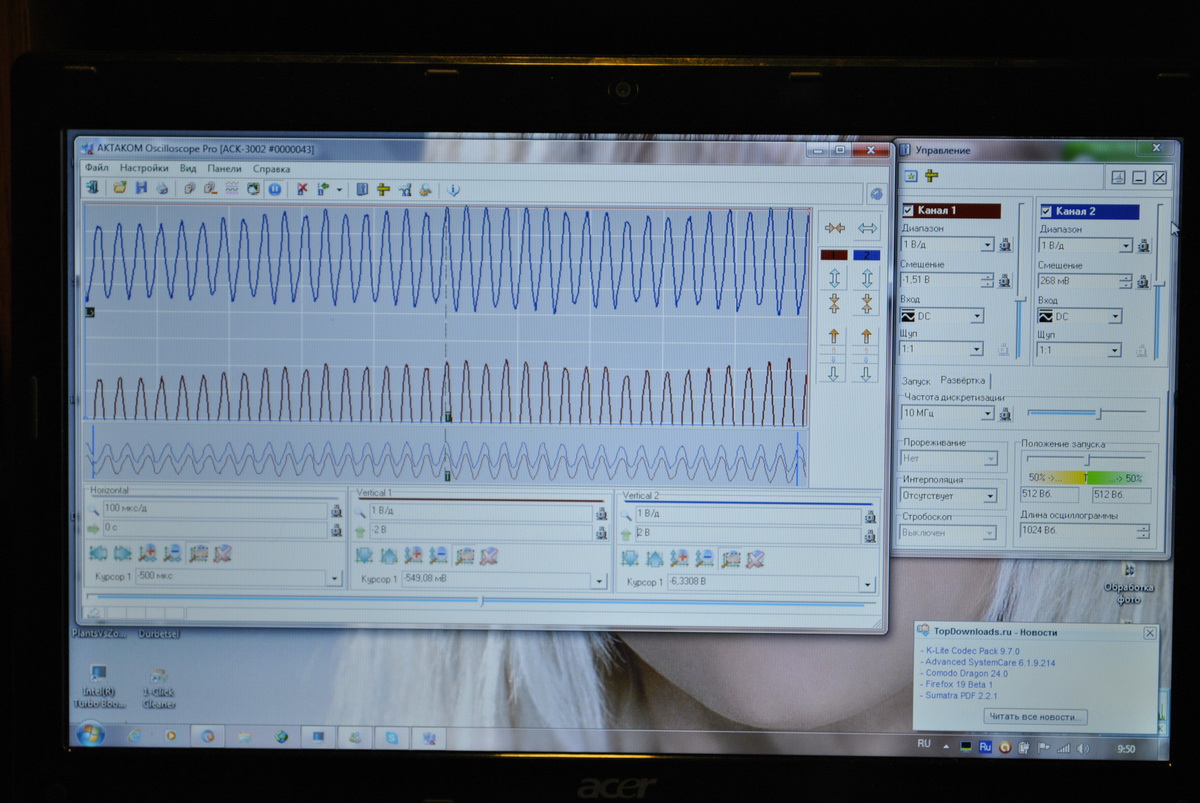Click the Читать все новости button
Screen dimensions: 1200x803
(1035, 717)
